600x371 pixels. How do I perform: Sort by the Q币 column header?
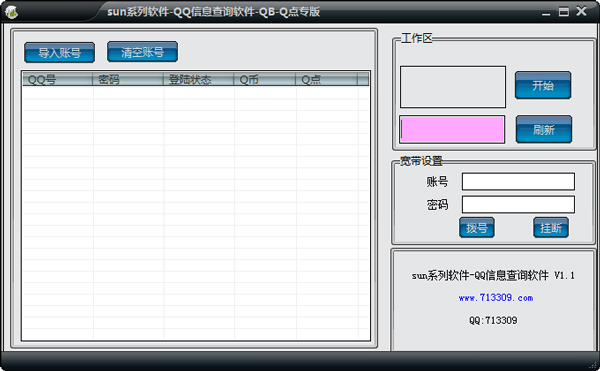click(x=264, y=80)
